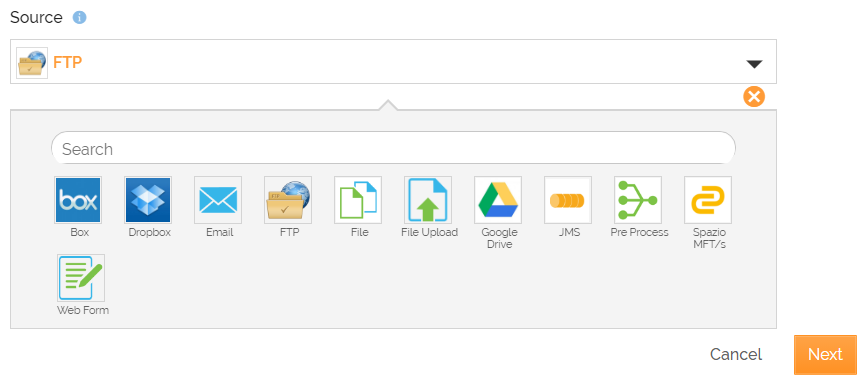Pick the Web Form source icon

tap(81, 278)
